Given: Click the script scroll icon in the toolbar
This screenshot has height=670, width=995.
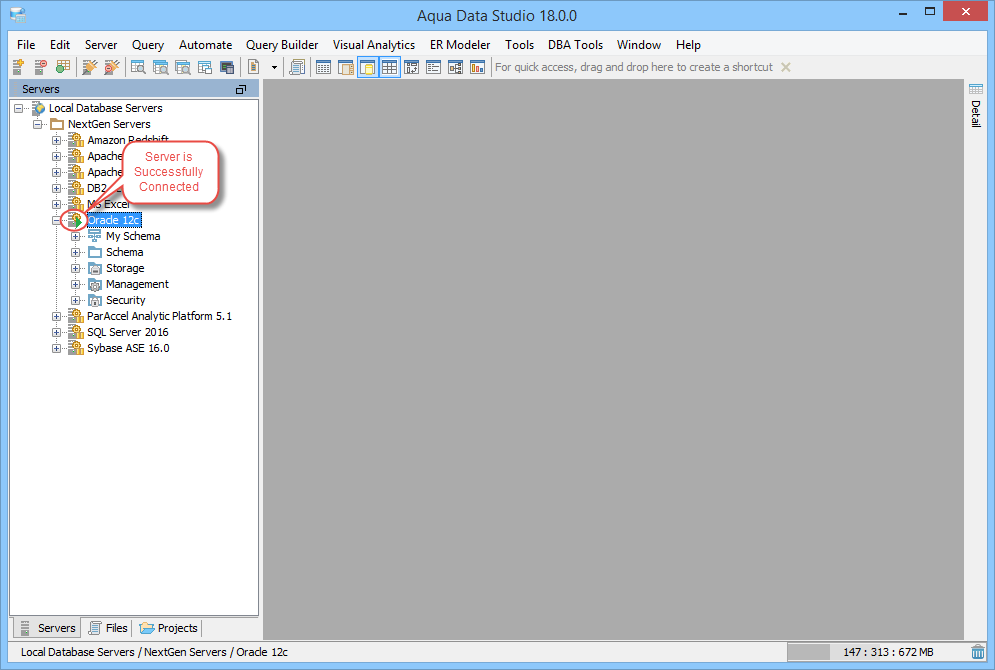Looking at the screenshot, I should (x=297, y=67).
